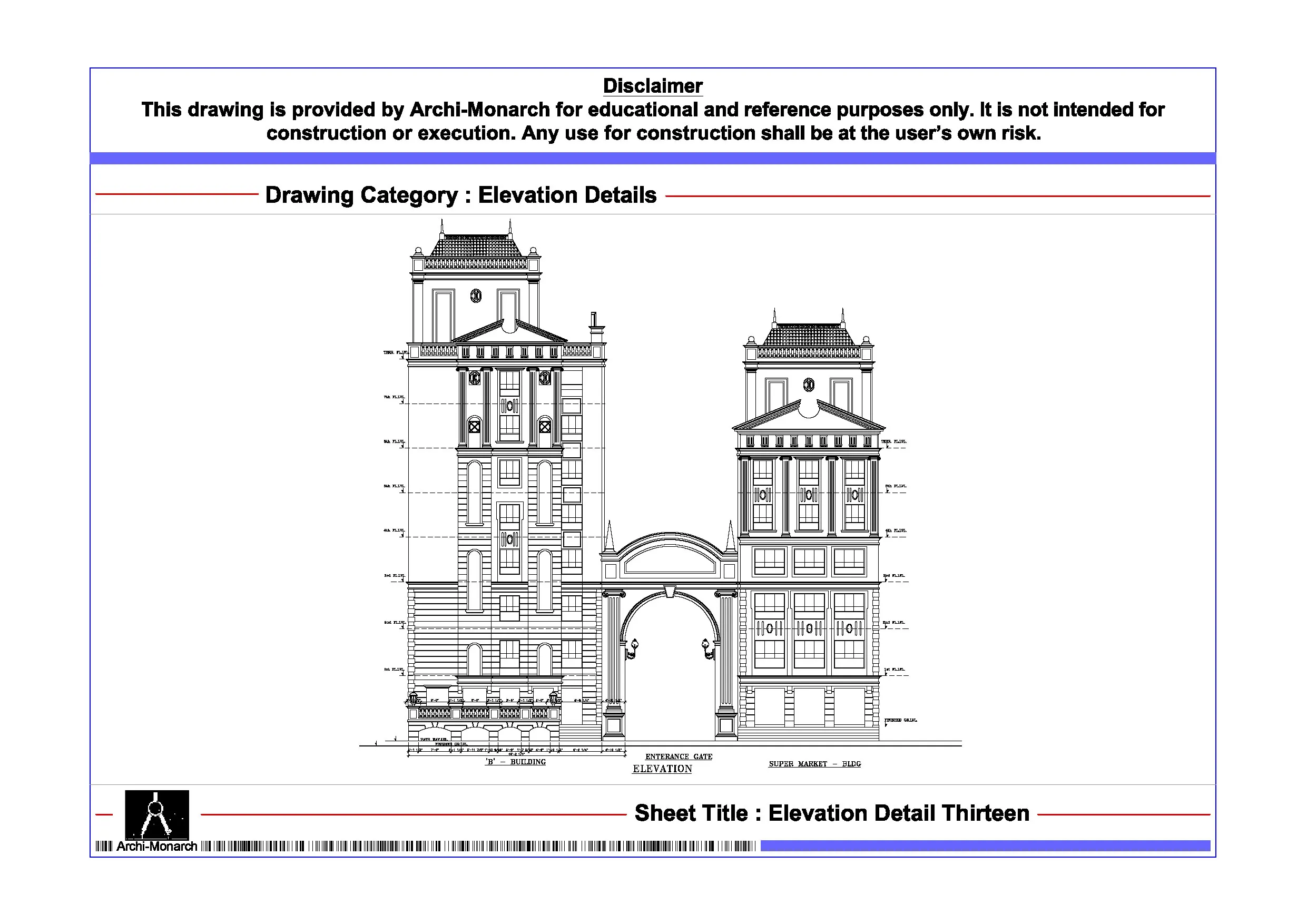Click the Archi-Monarch text beside the barcode
Image resolution: width=1307 pixels, height=924 pixels.
pyautogui.click(x=156, y=847)
